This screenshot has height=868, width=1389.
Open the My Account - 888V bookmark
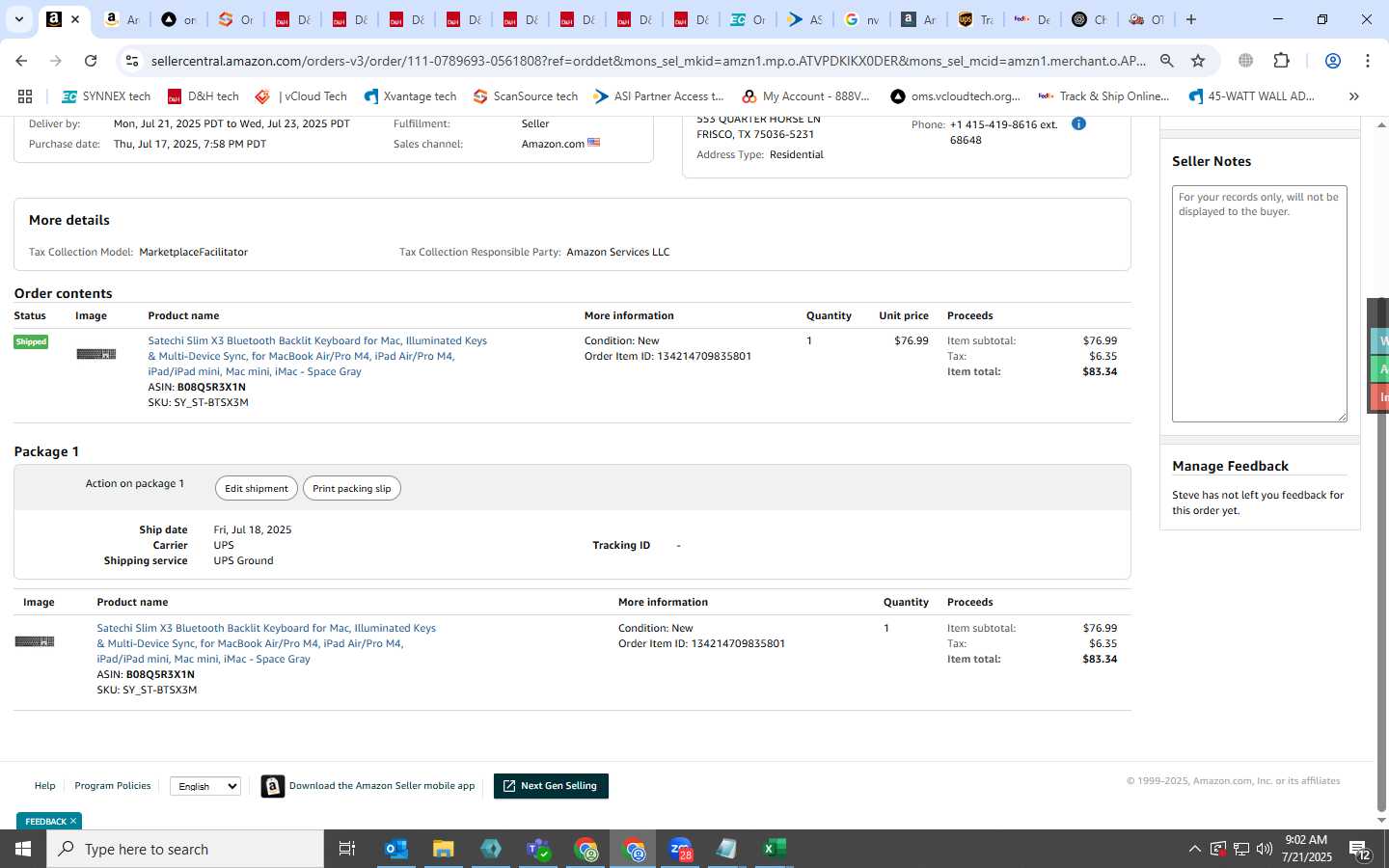coord(806,96)
